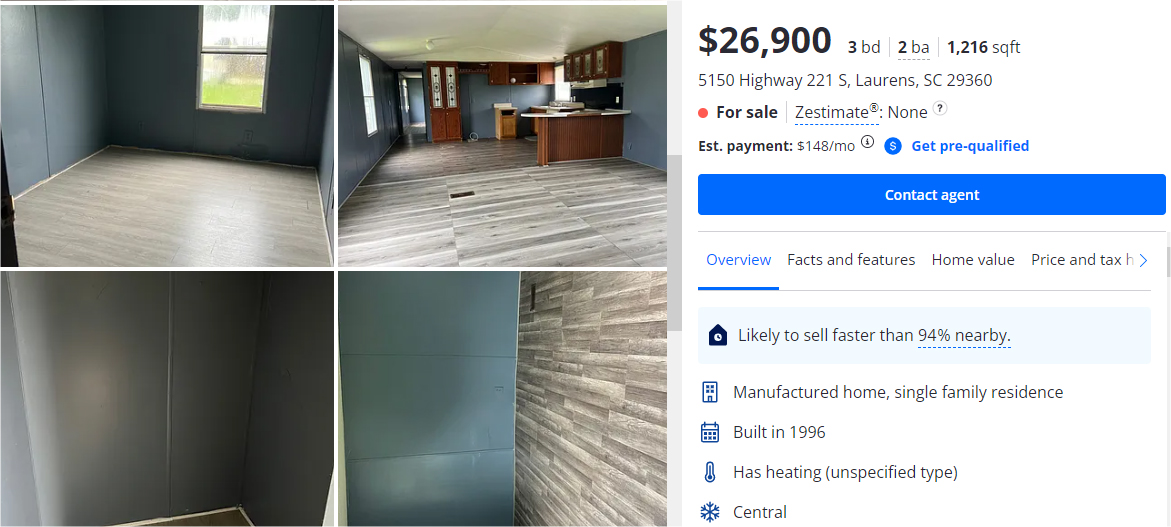
Task: Select the Price and tax history tab
Action: tap(1082, 260)
